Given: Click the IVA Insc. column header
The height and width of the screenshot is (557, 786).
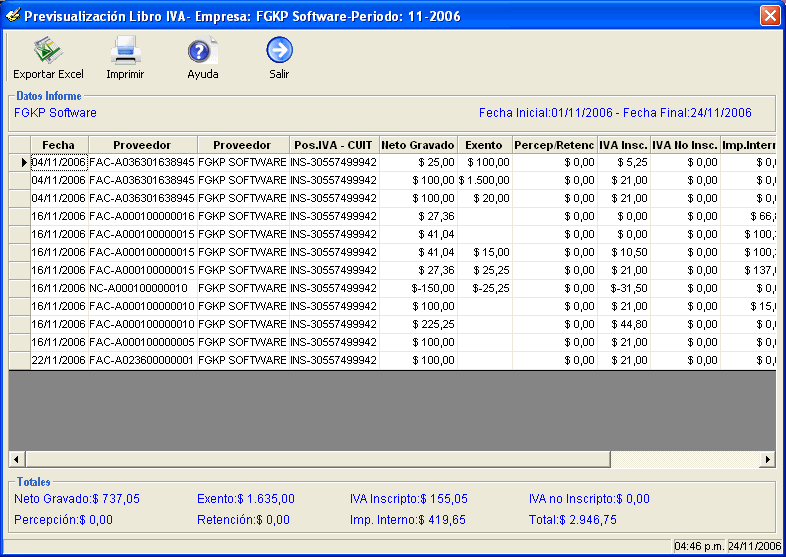Looking at the screenshot, I should tap(624, 145).
